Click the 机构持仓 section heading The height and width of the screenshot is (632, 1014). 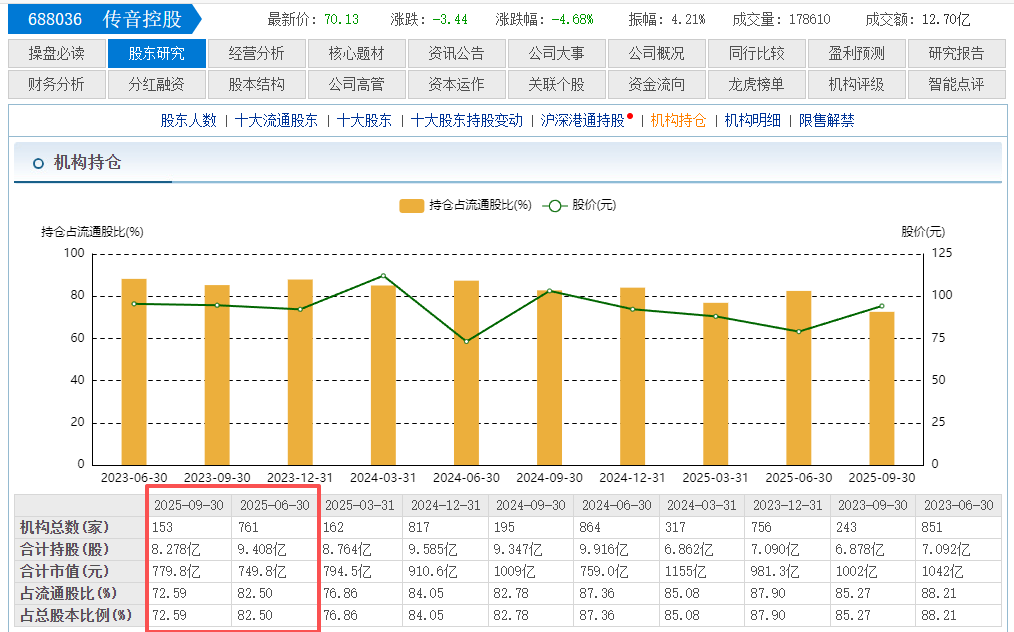point(87,162)
